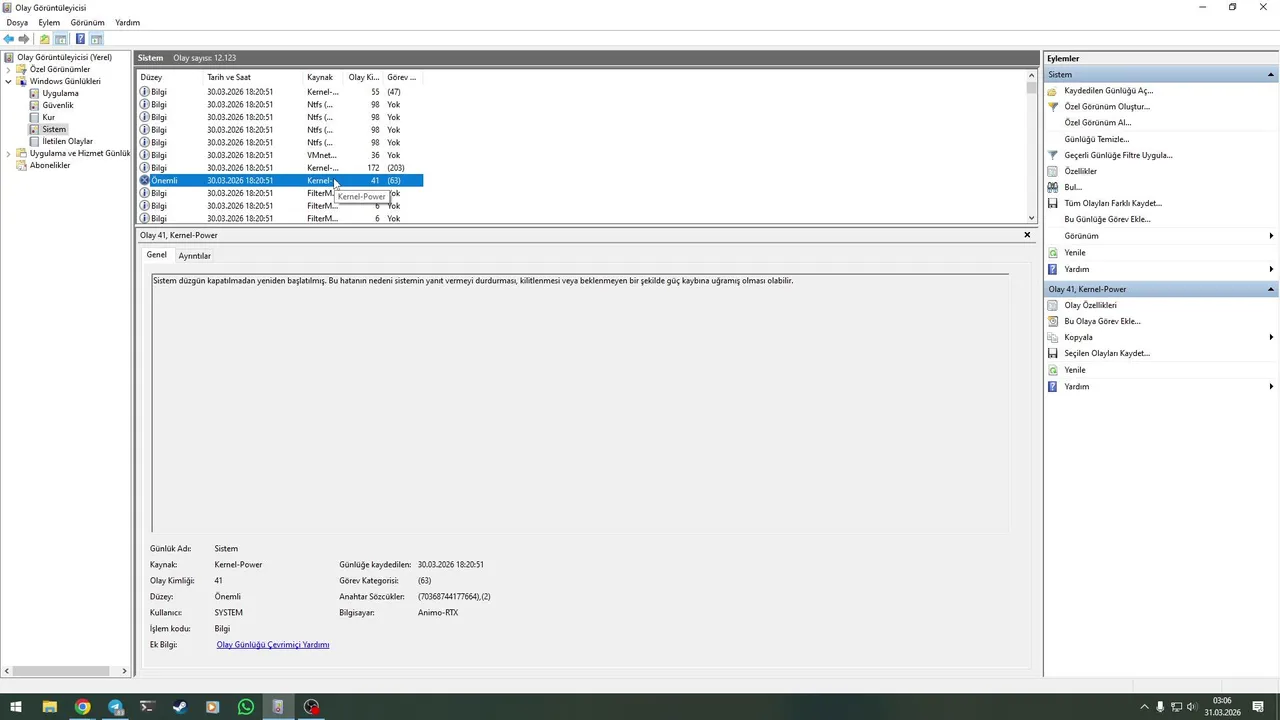Click Özel Görünüm Al action

(1097, 123)
